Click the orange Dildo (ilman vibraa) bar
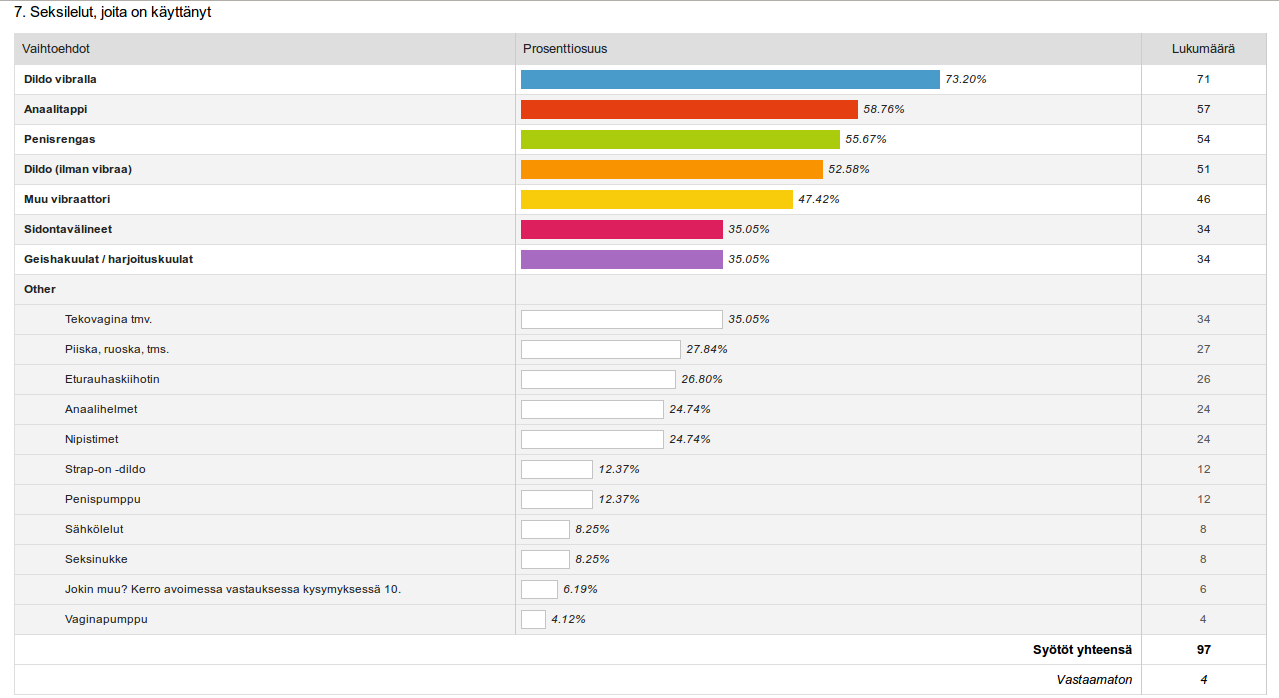 (x=671, y=169)
